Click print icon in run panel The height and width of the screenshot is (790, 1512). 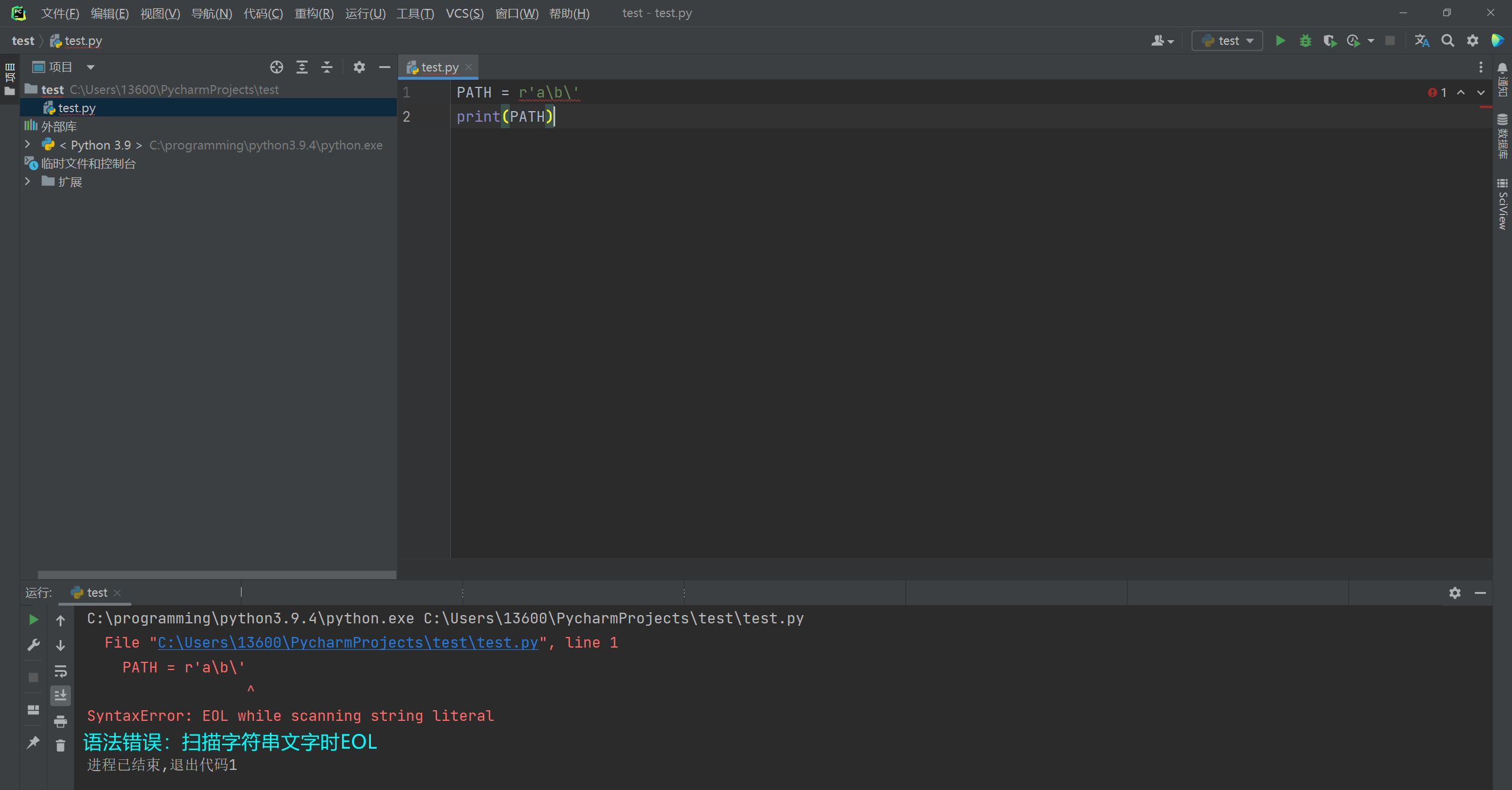click(x=60, y=721)
